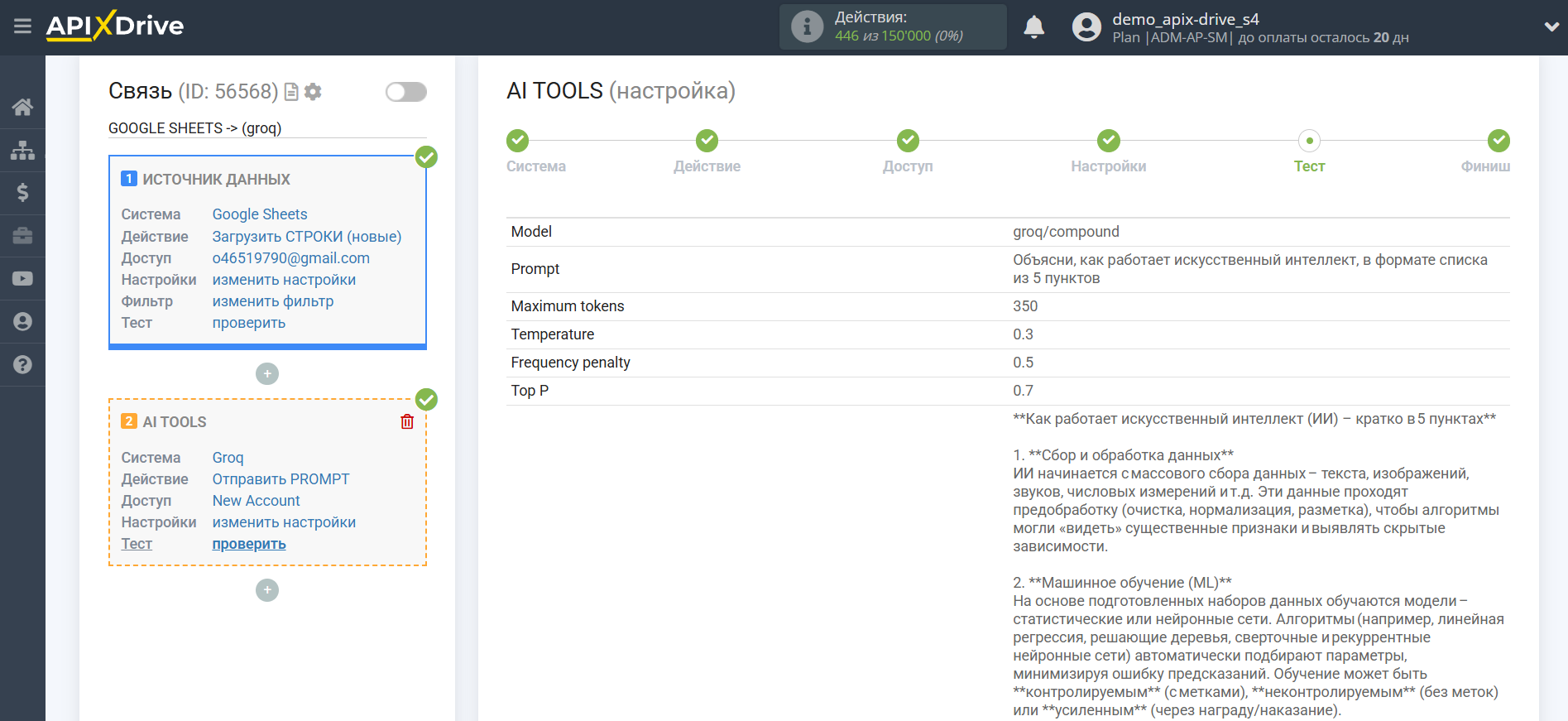The width and height of the screenshot is (1568, 721).
Task: Open the YouTube video sidebar icon
Action: click(22, 279)
